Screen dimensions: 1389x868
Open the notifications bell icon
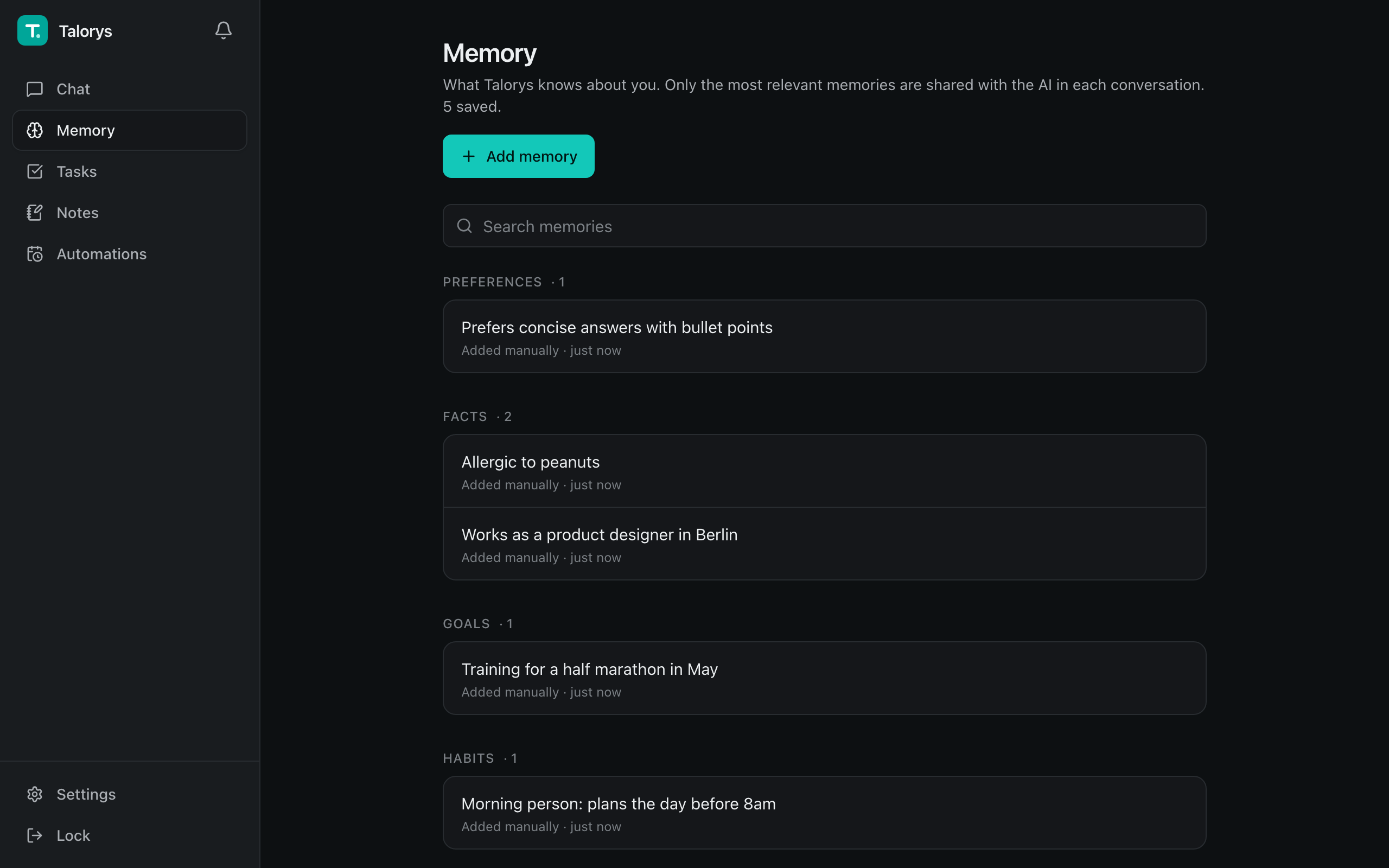pos(224,30)
